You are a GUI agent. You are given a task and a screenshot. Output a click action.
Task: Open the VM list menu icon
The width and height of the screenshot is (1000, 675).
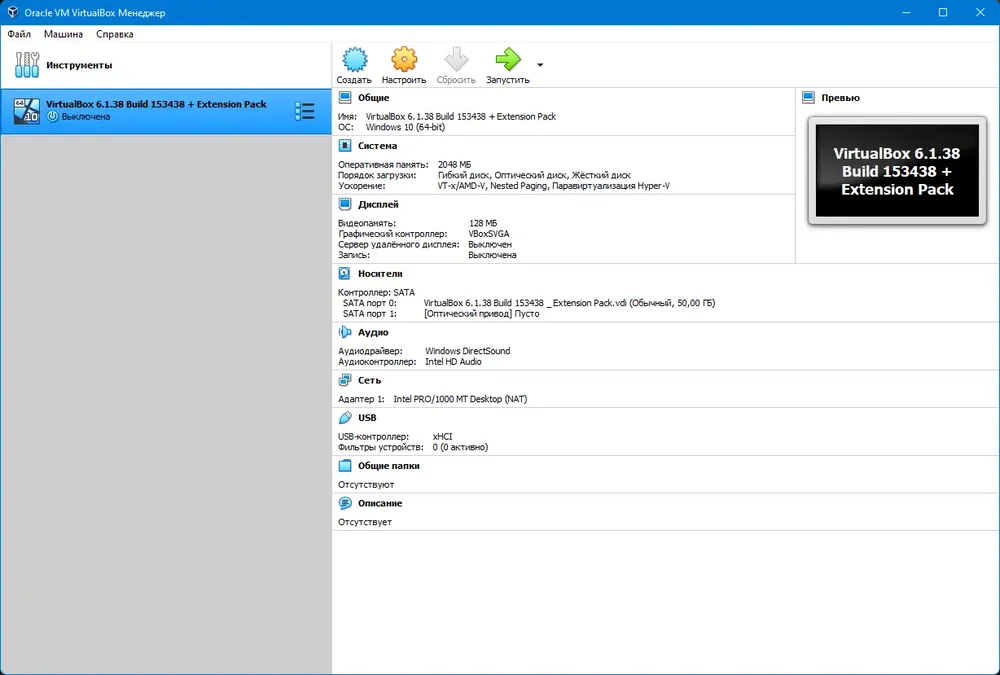tap(305, 111)
